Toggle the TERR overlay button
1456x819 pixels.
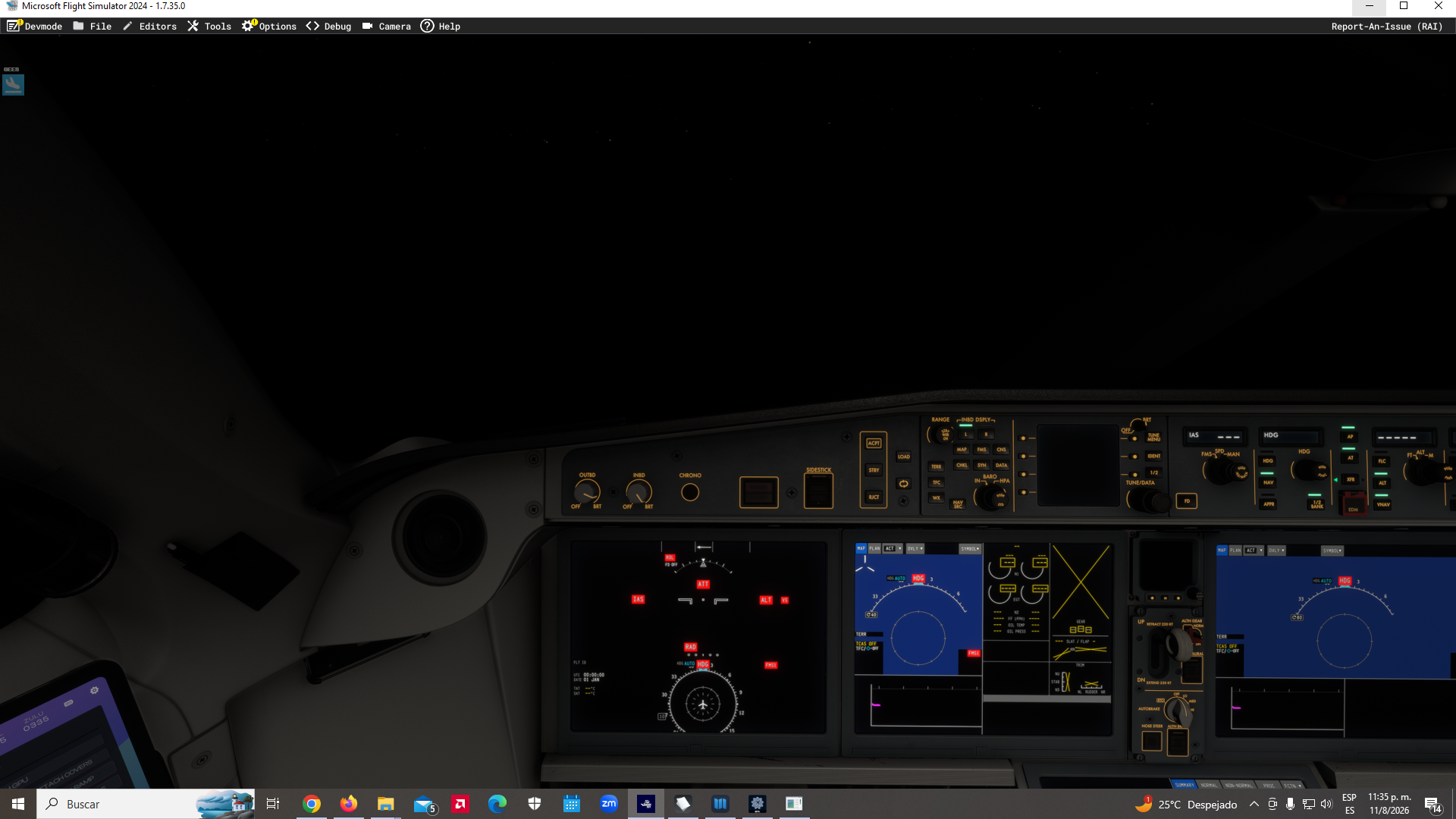(937, 467)
